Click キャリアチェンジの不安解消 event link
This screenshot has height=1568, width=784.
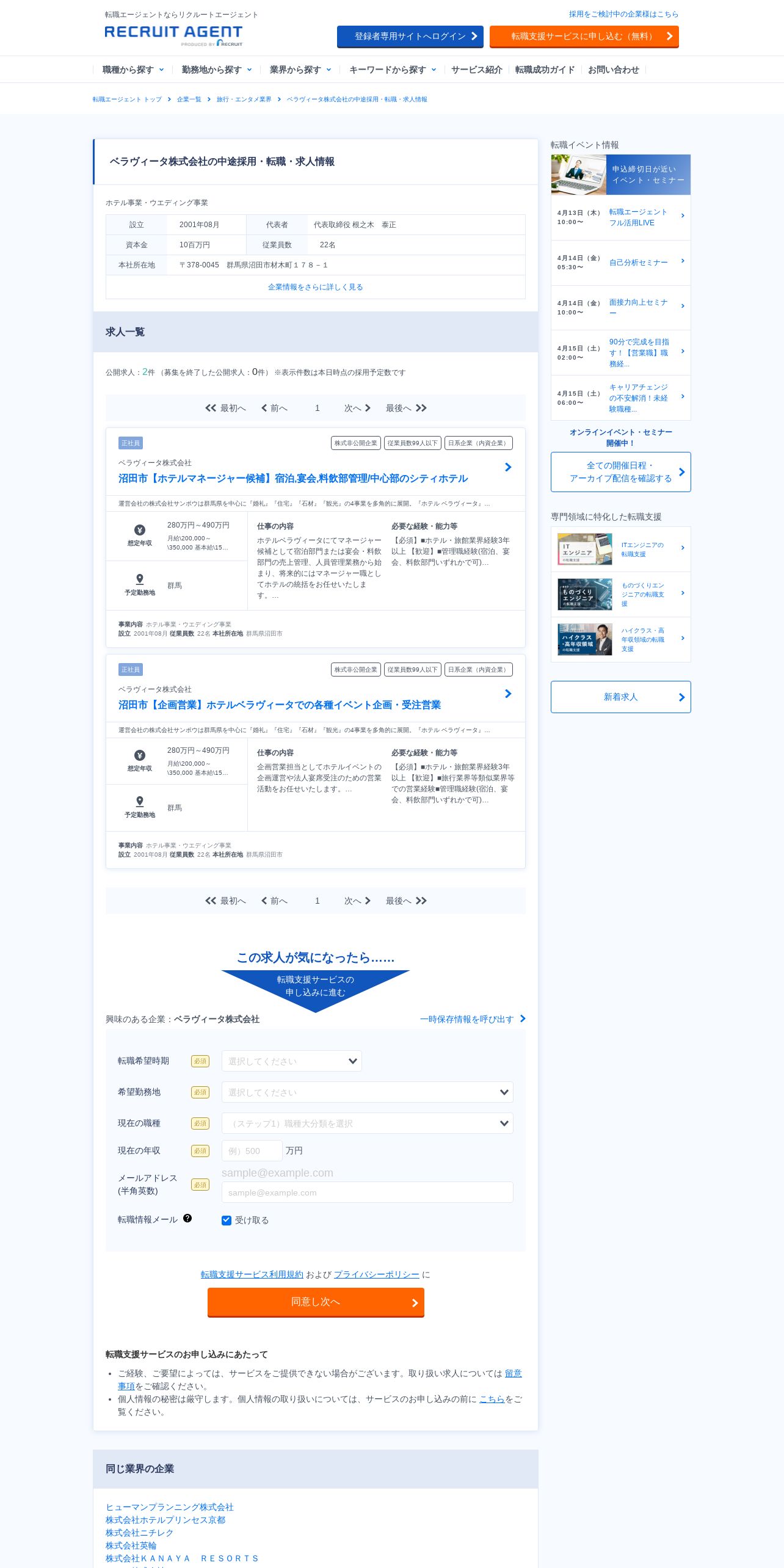pyautogui.click(x=639, y=398)
